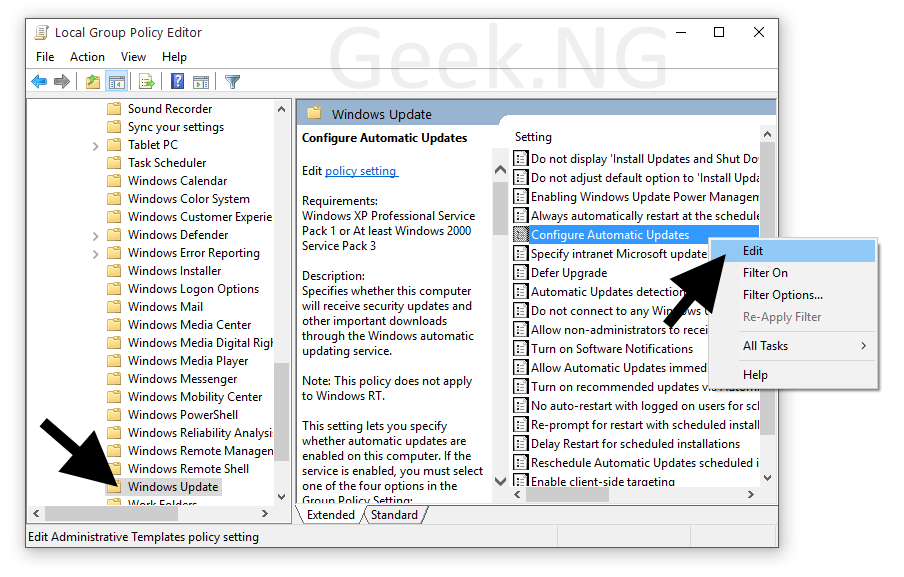Click the Filter funnel toolbar icon
Image resolution: width=904 pixels, height=577 pixels.
pyautogui.click(x=232, y=82)
